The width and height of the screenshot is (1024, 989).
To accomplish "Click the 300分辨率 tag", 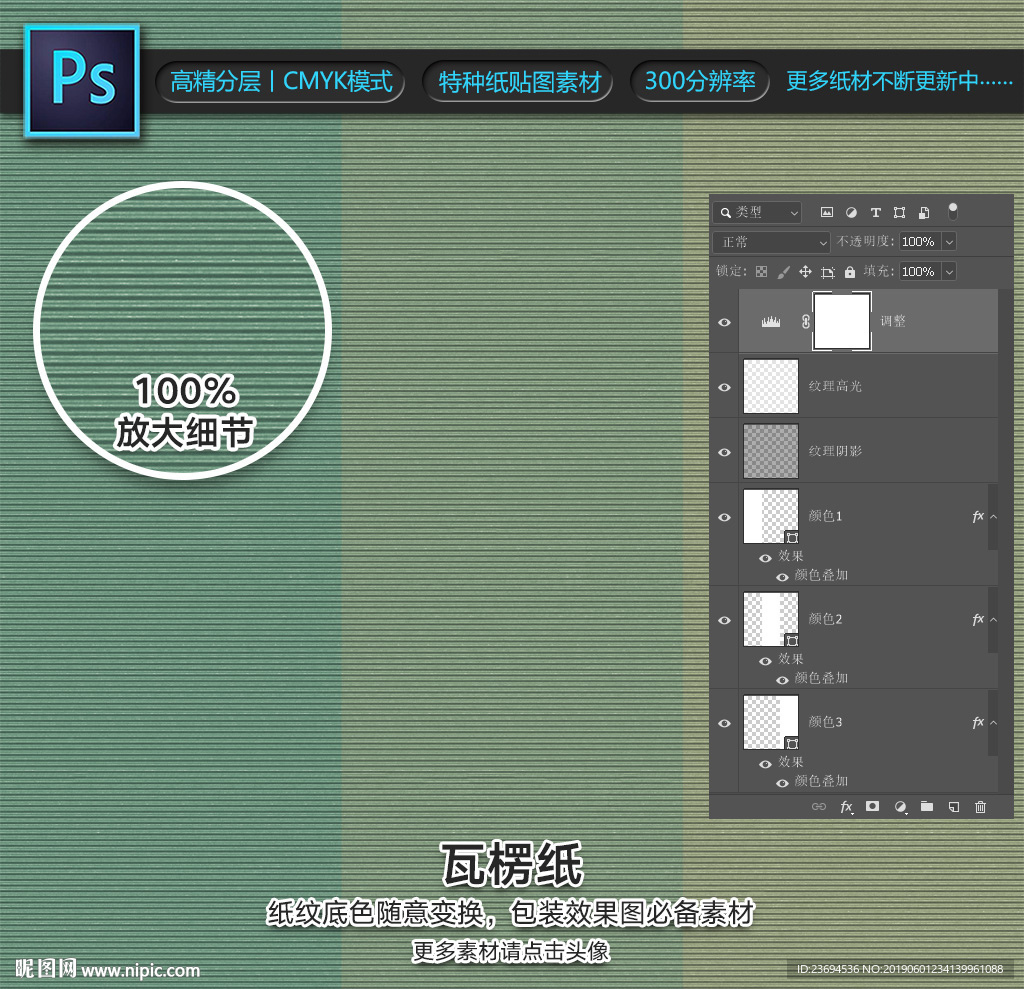I will pos(700,81).
